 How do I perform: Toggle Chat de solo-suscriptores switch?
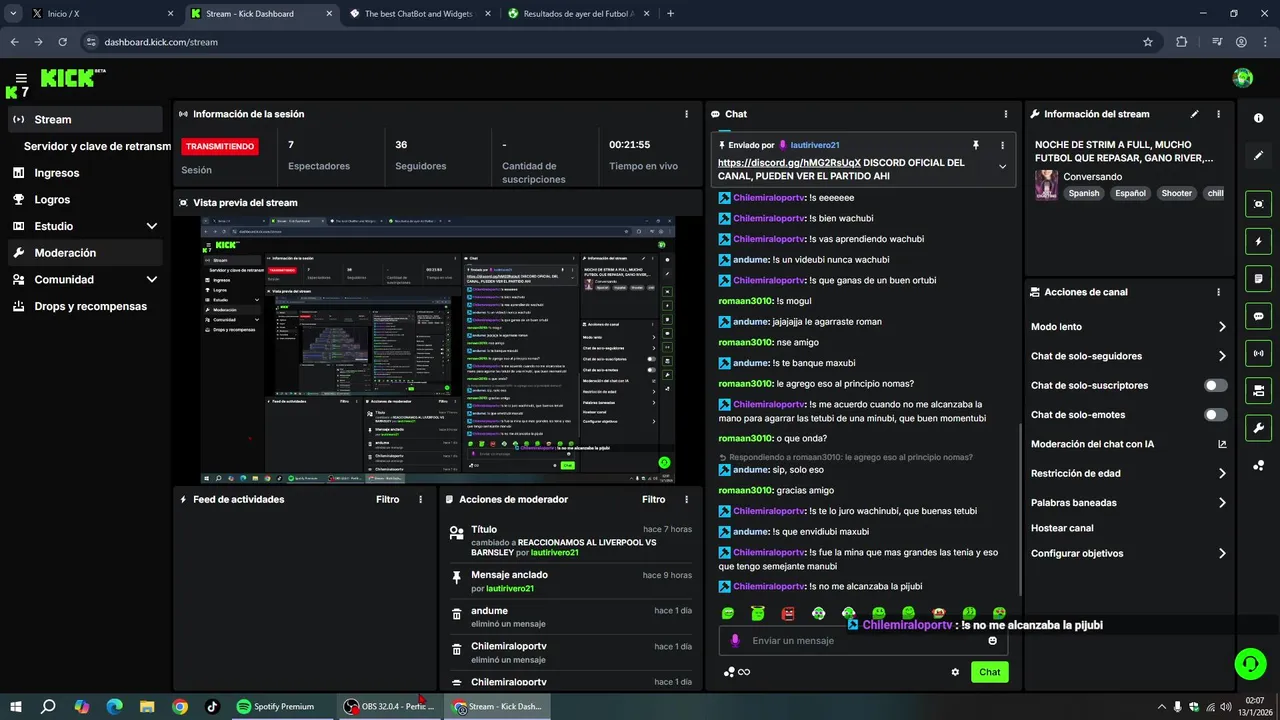(1216, 385)
